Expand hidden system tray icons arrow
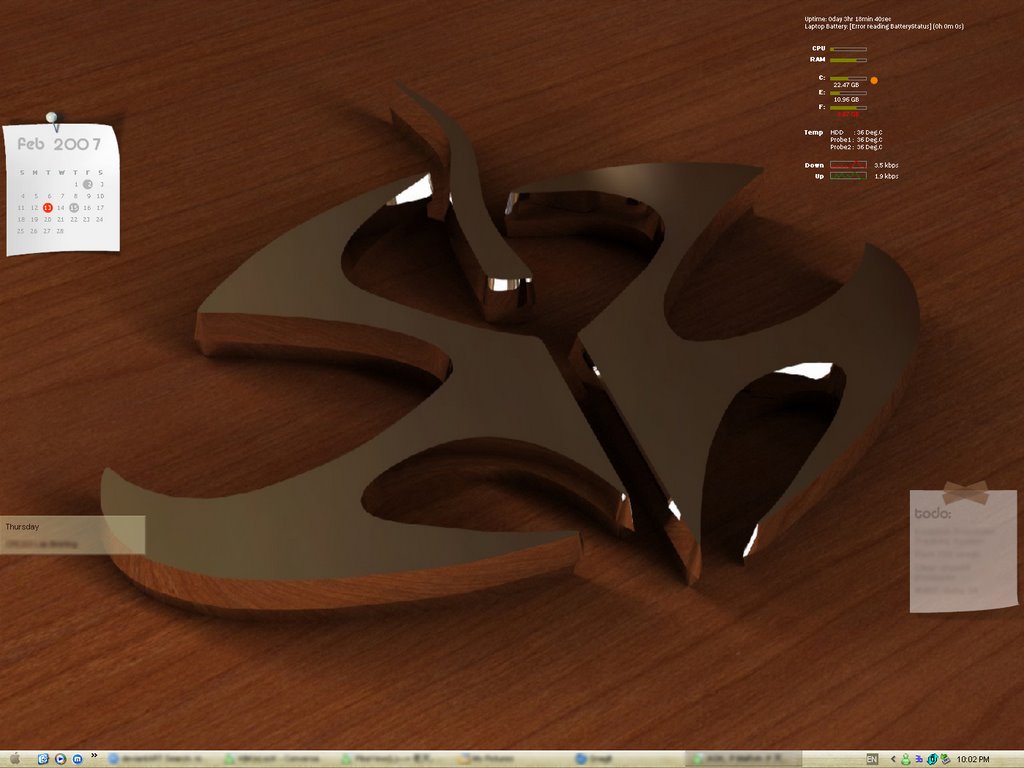1024x768 pixels. coord(893,759)
